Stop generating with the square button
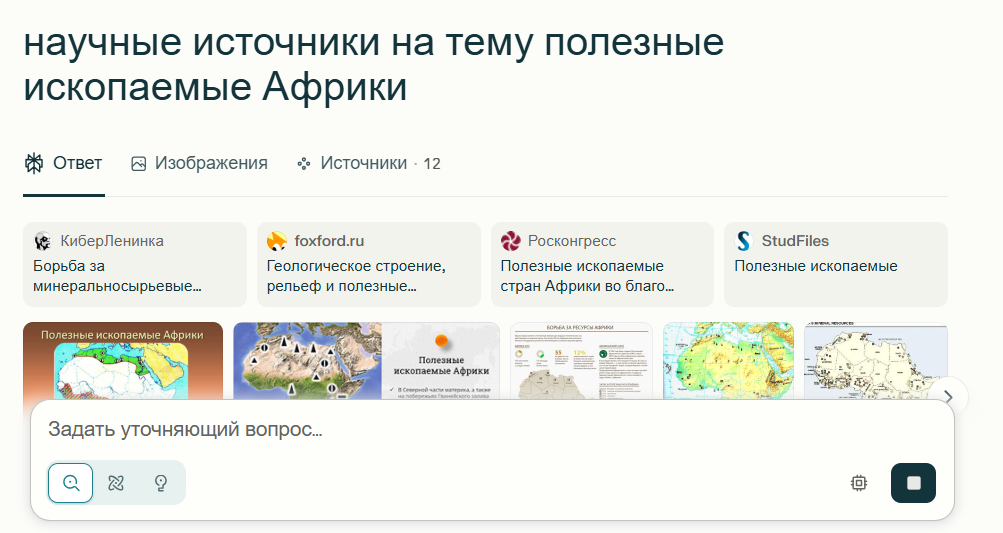 coord(913,482)
